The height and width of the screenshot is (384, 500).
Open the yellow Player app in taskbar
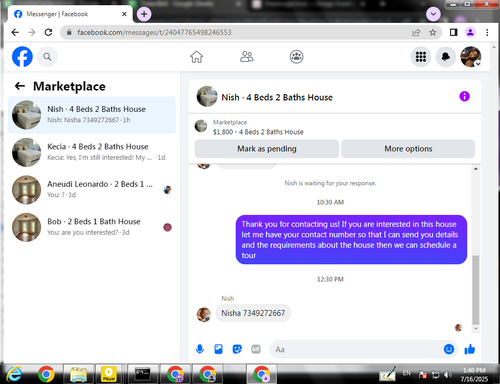(108, 374)
